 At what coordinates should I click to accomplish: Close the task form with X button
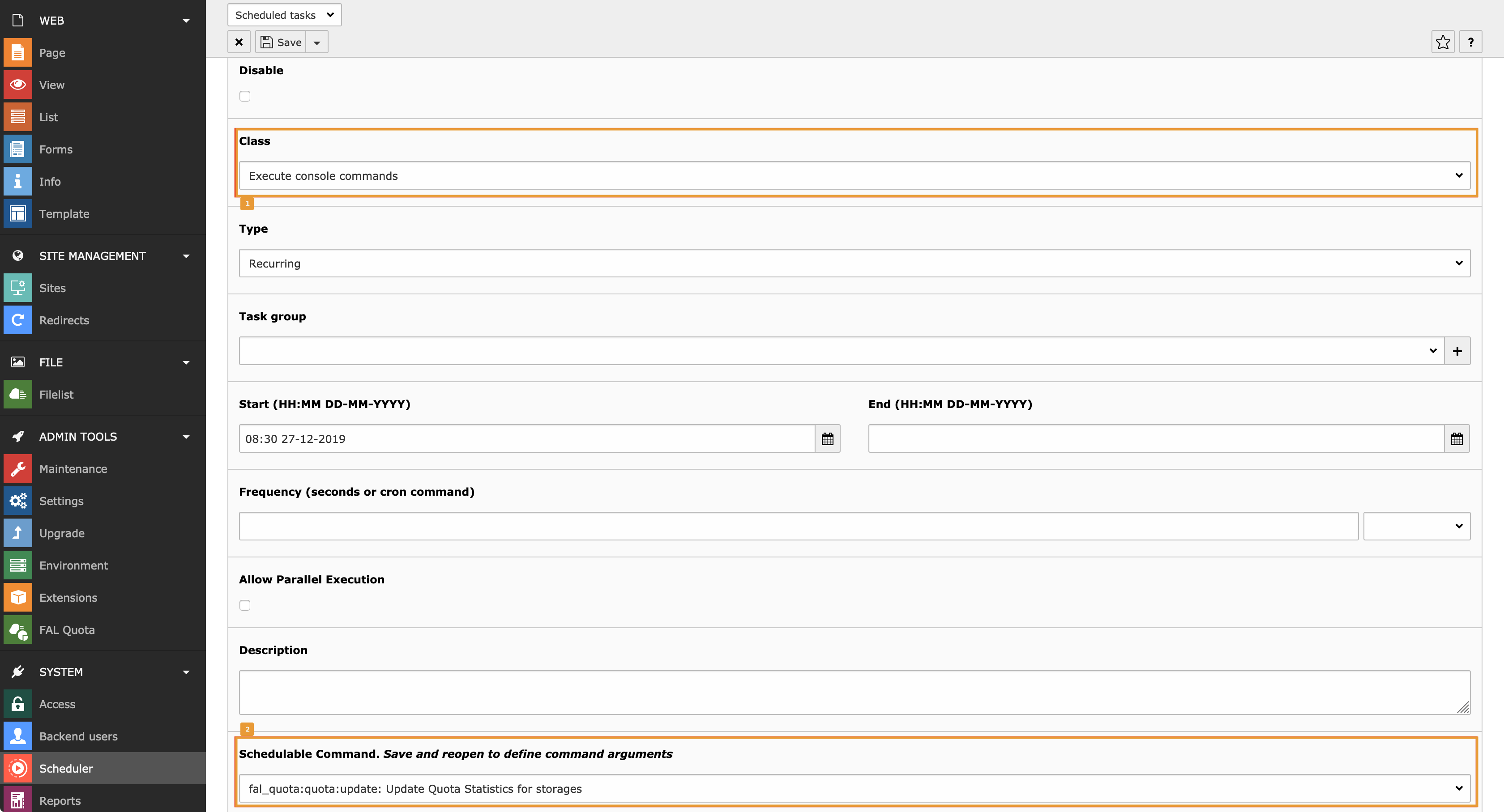pos(239,42)
